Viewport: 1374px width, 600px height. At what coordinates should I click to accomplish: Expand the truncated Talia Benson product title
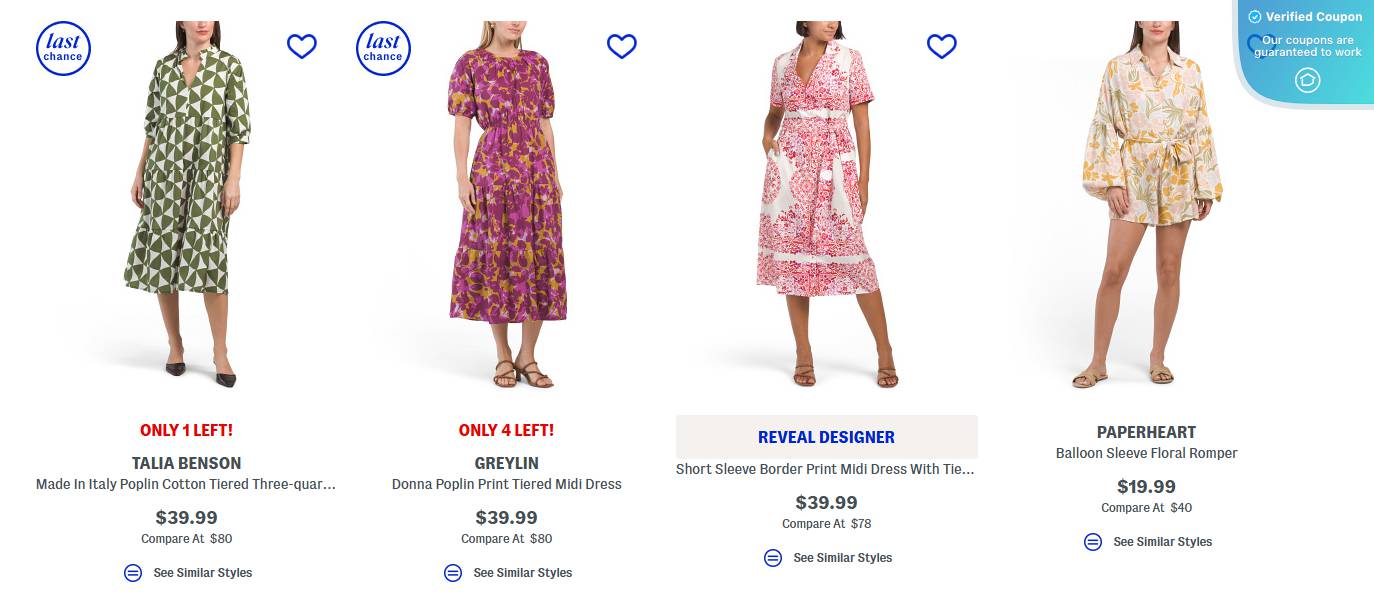click(x=187, y=484)
